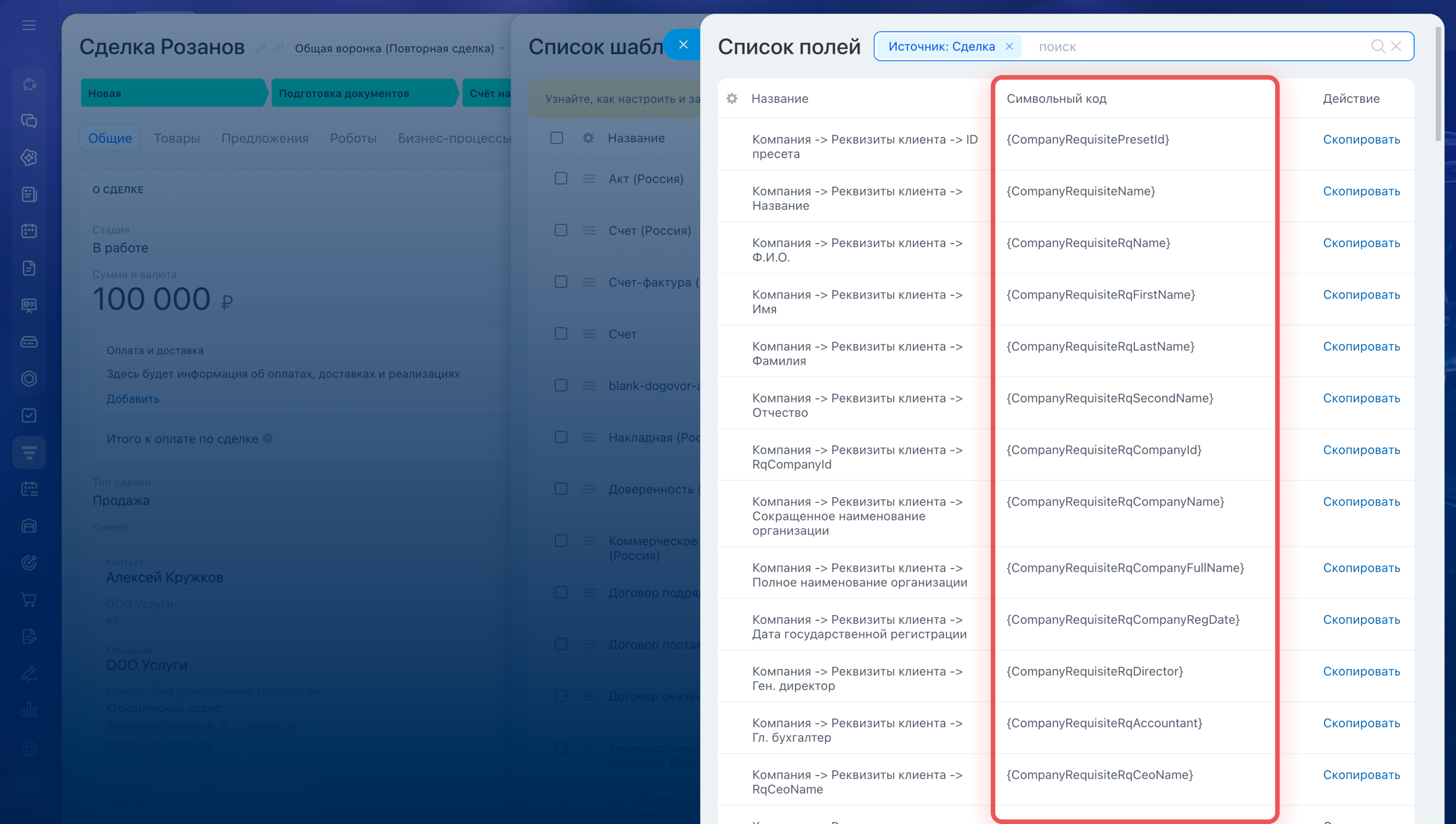
Task: Open the company ООО Услуги link
Action: [146, 665]
